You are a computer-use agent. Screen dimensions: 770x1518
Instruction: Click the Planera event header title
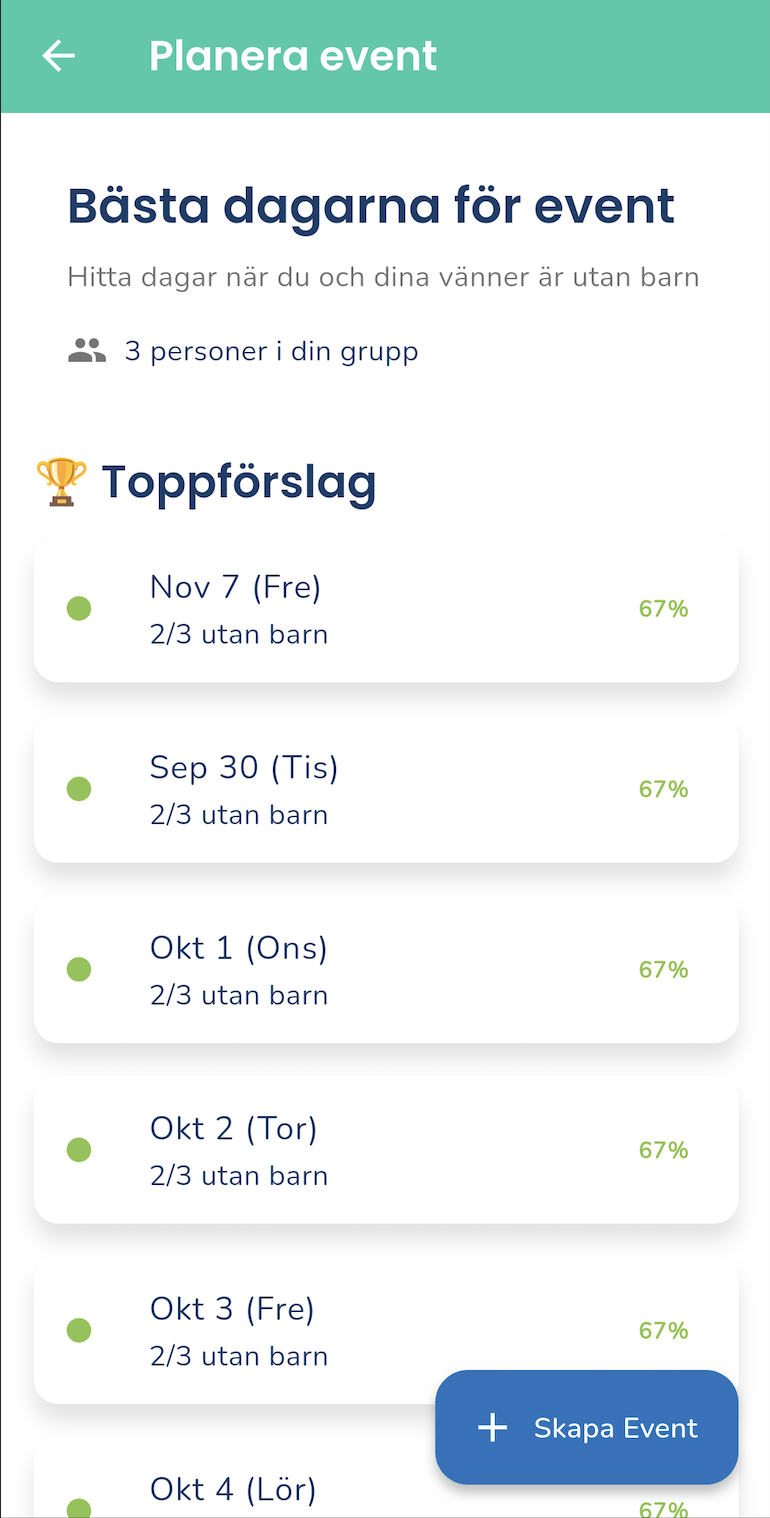(293, 56)
